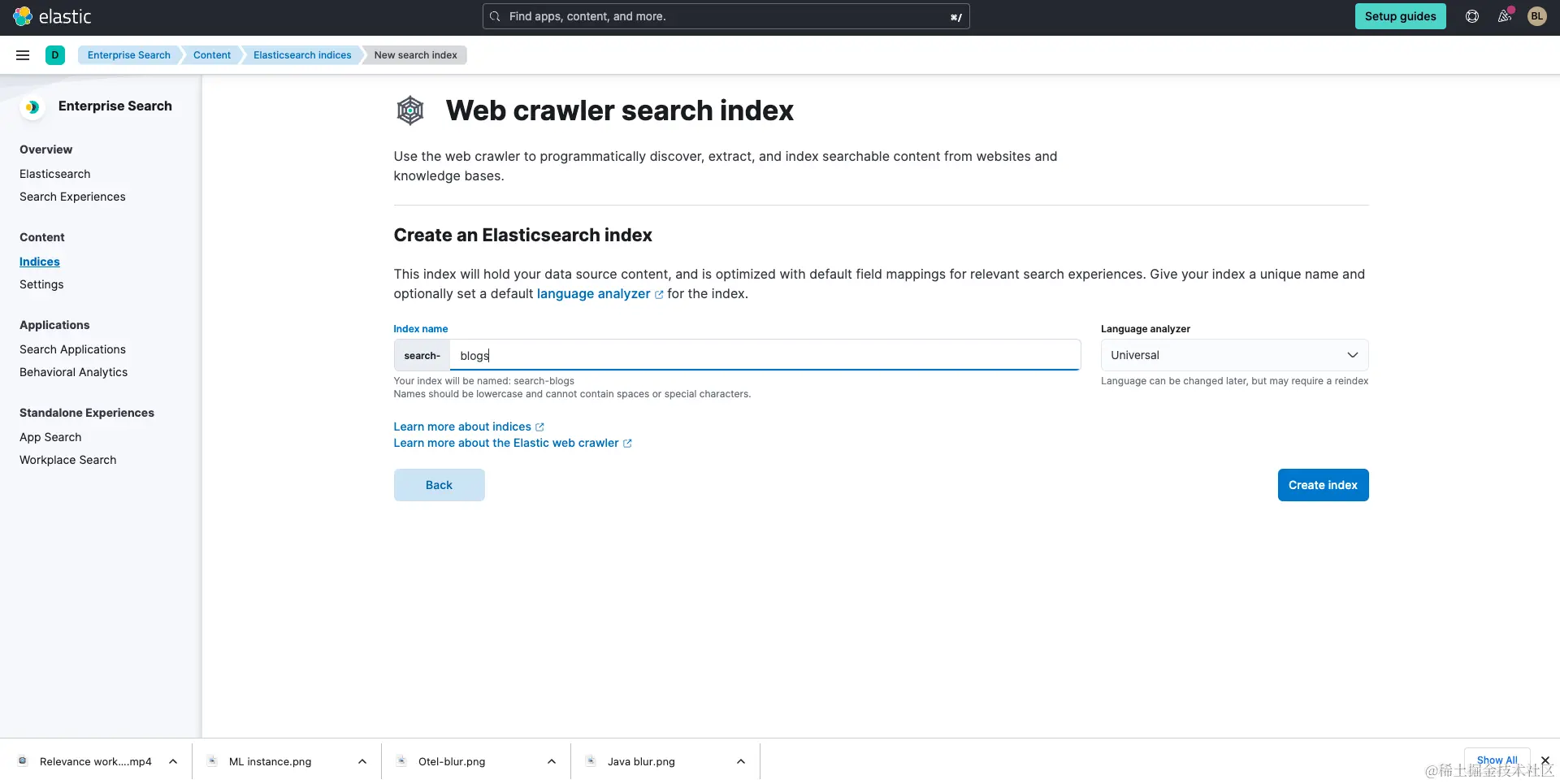Click the Otel-blur.png file icon
The height and width of the screenshot is (784, 1560).
pos(401,761)
